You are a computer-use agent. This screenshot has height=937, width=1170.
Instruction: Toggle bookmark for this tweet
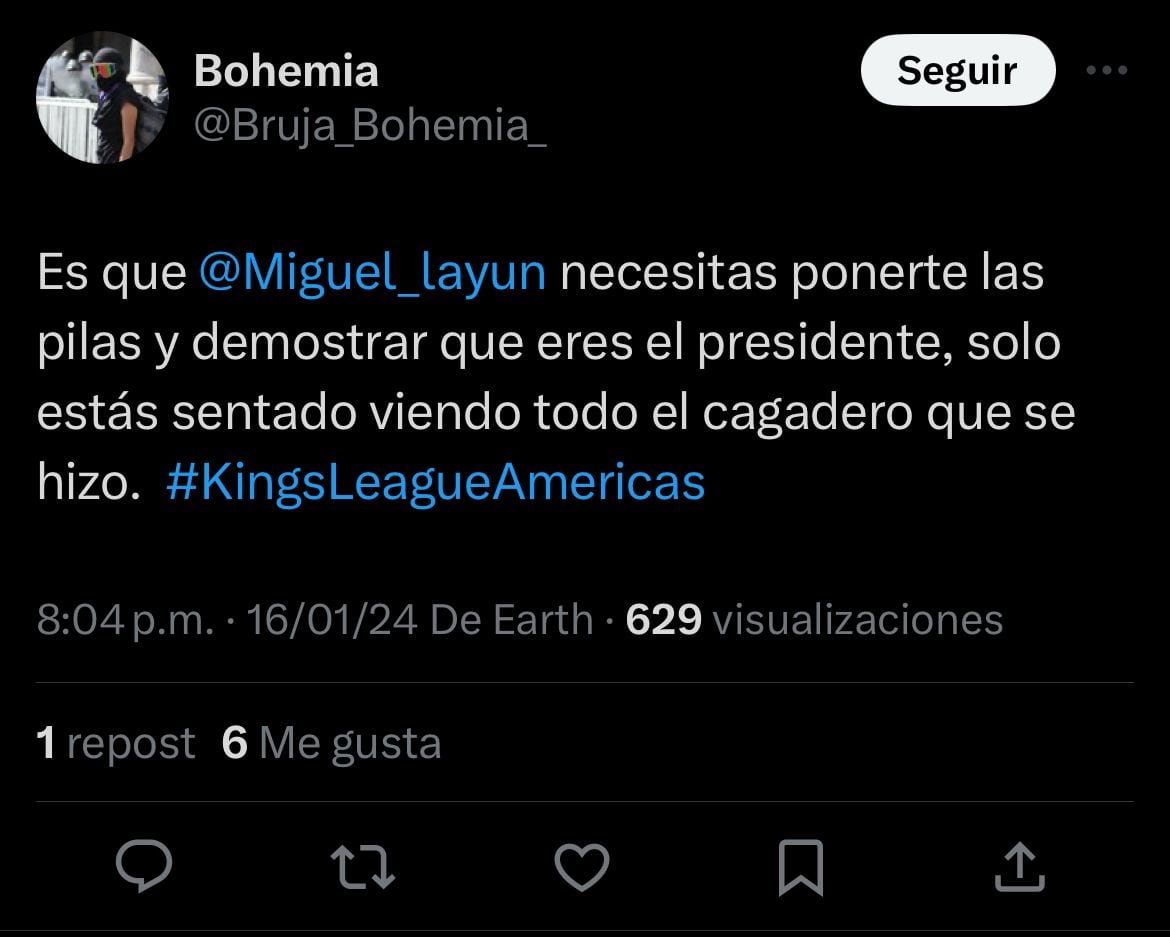(800, 866)
